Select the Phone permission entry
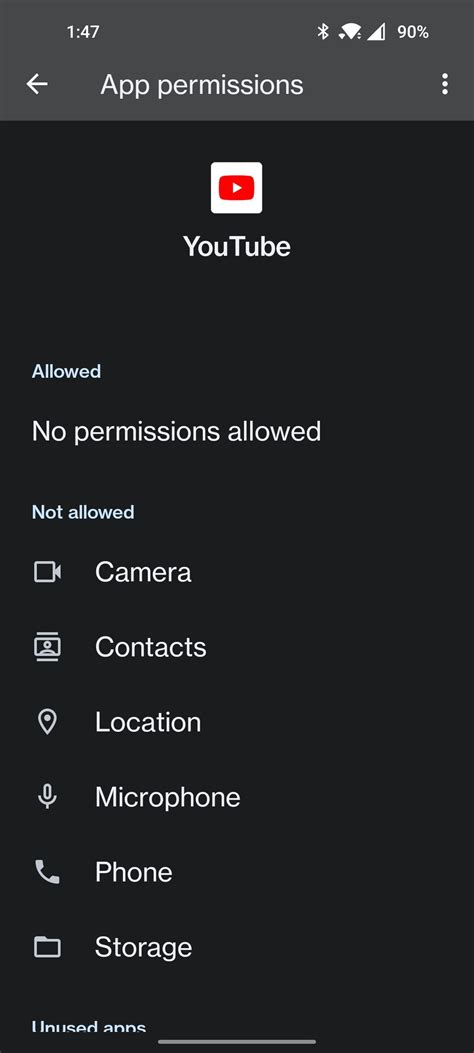The width and height of the screenshot is (474, 1053). tap(237, 872)
